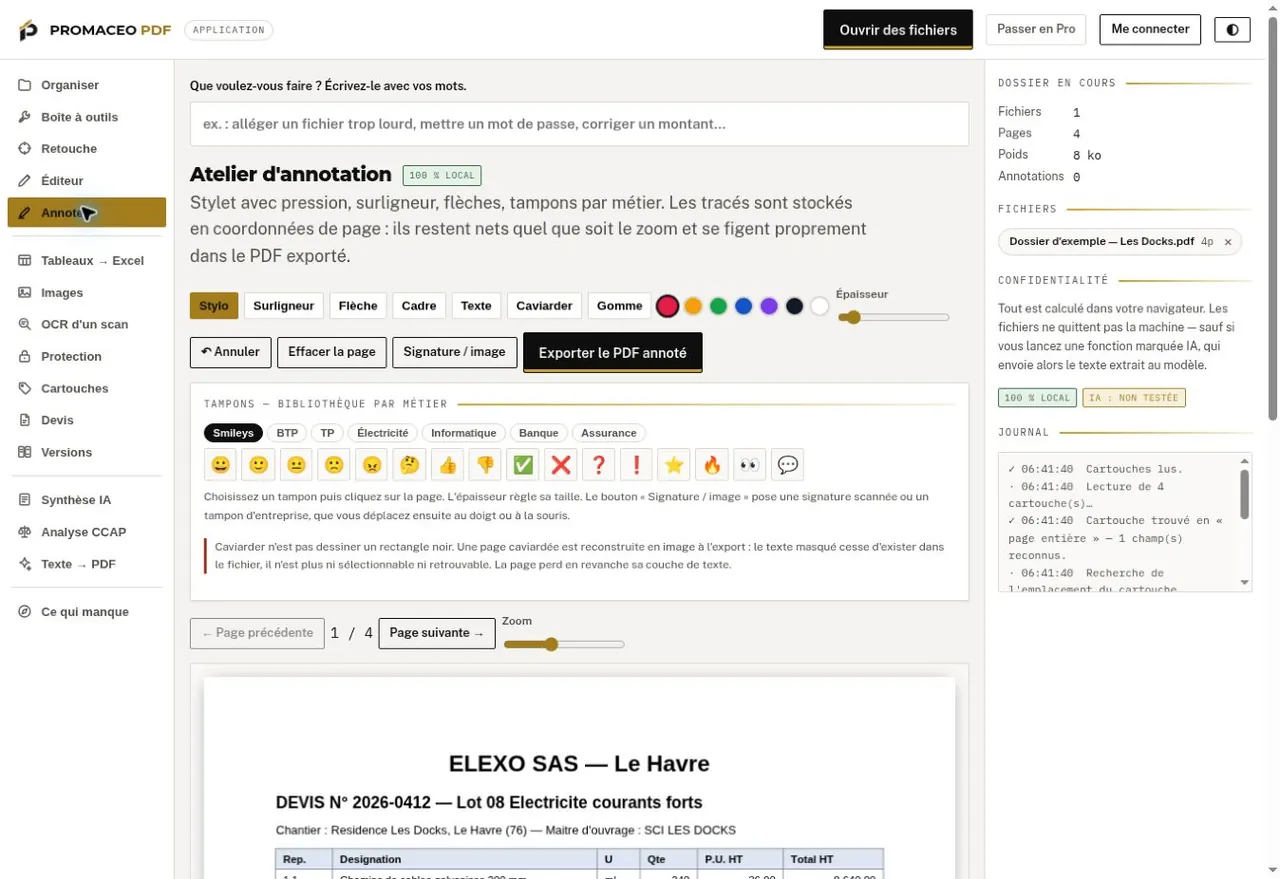Pick the red ink color swatch
Viewport: 1280px width, 879px height.
click(x=667, y=306)
